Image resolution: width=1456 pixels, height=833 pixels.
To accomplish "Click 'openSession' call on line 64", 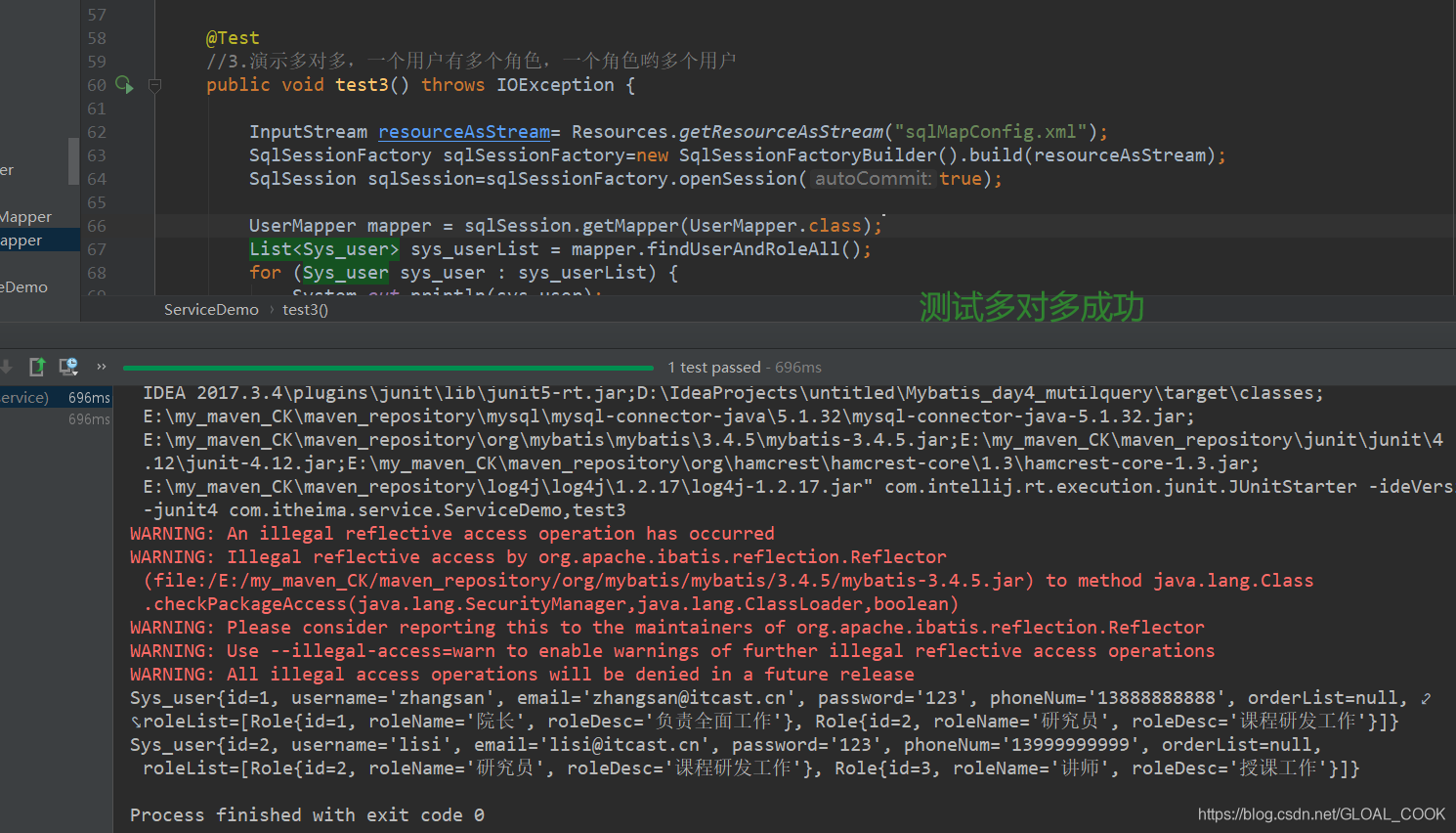I will 738,179.
